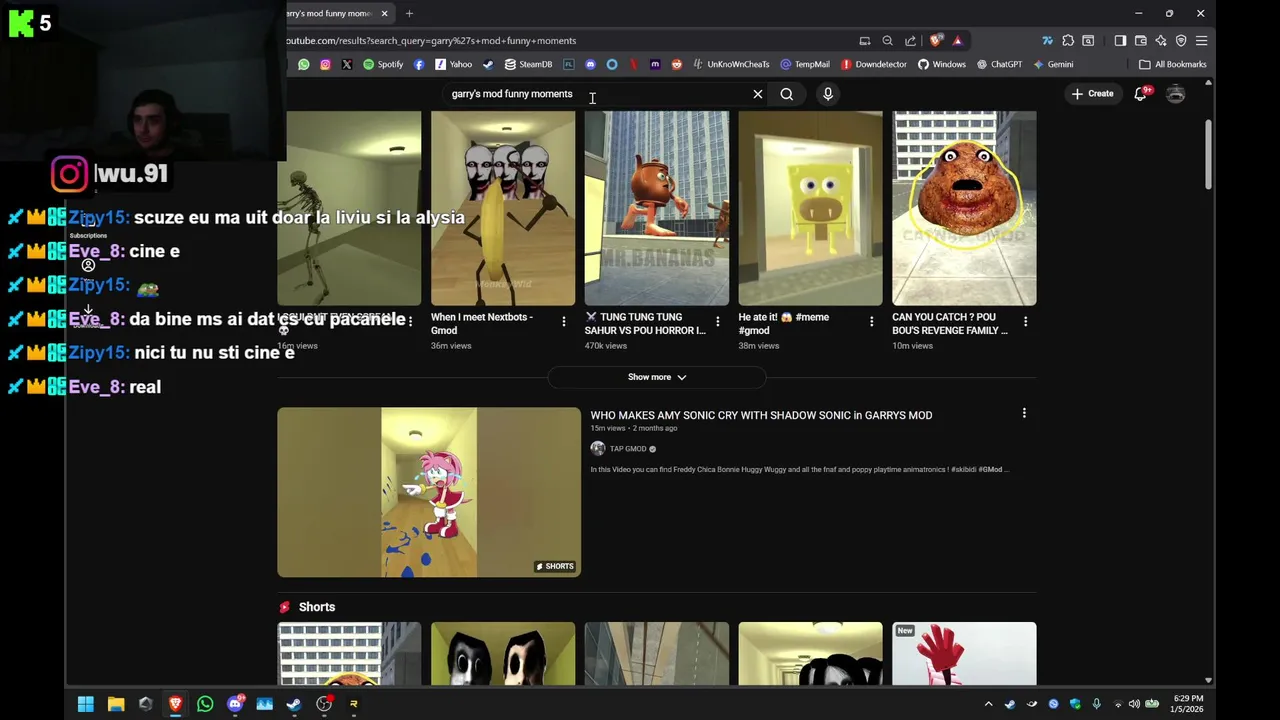Open Facebook bookmark icon
The image size is (1280, 720).
(419, 64)
